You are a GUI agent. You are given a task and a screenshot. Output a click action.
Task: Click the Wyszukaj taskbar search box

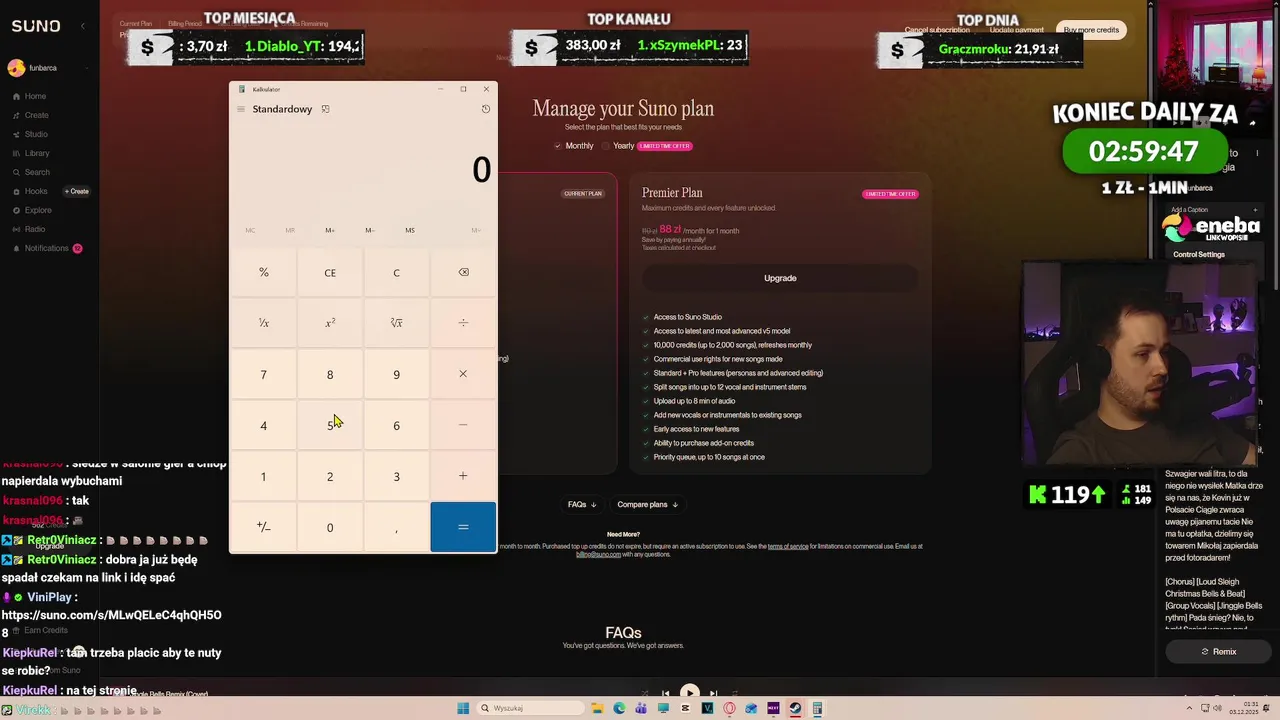point(530,708)
